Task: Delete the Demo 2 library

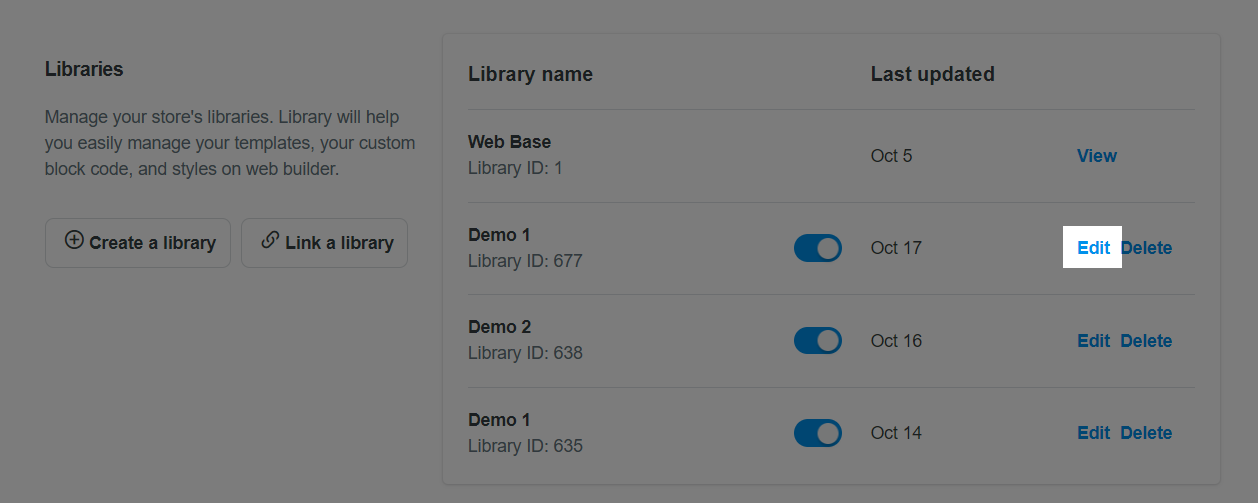Action: pos(1146,341)
